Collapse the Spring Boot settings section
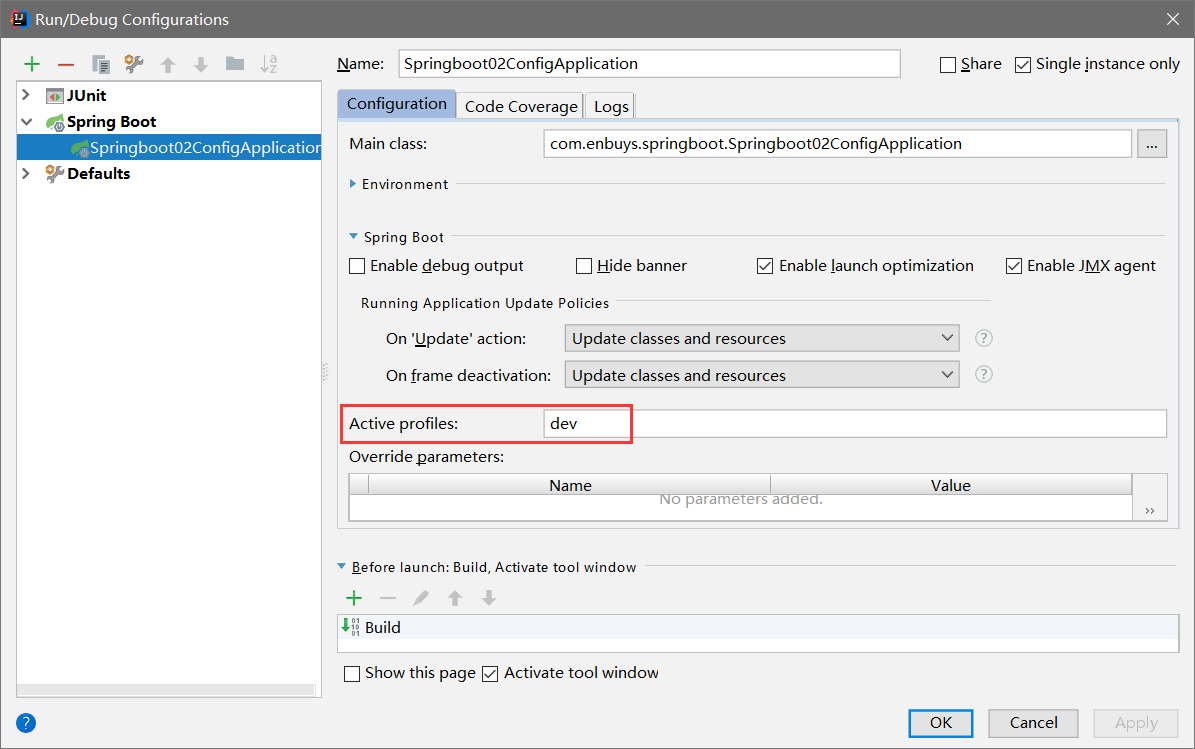This screenshot has width=1195, height=749. pyautogui.click(x=353, y=237)
